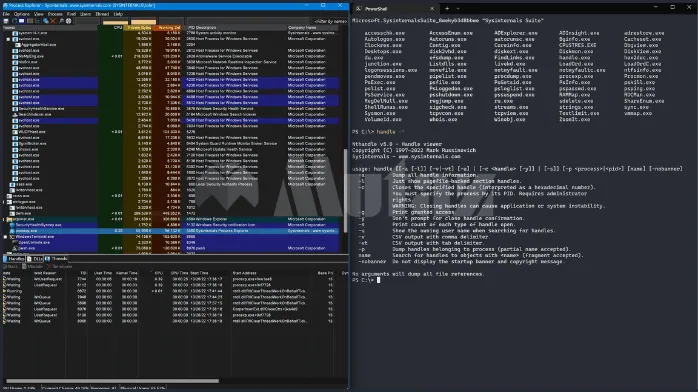Sort by the Company Name column header
The height and width of the screenshot is (392, 698).
313,28
